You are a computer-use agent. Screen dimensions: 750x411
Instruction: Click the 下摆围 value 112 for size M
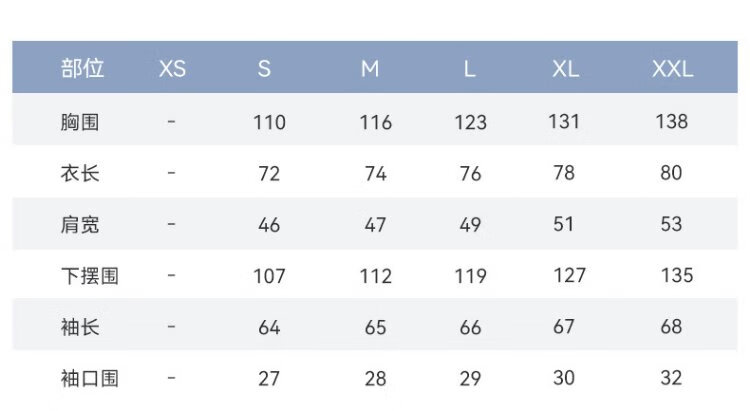(x=376, y=277)
